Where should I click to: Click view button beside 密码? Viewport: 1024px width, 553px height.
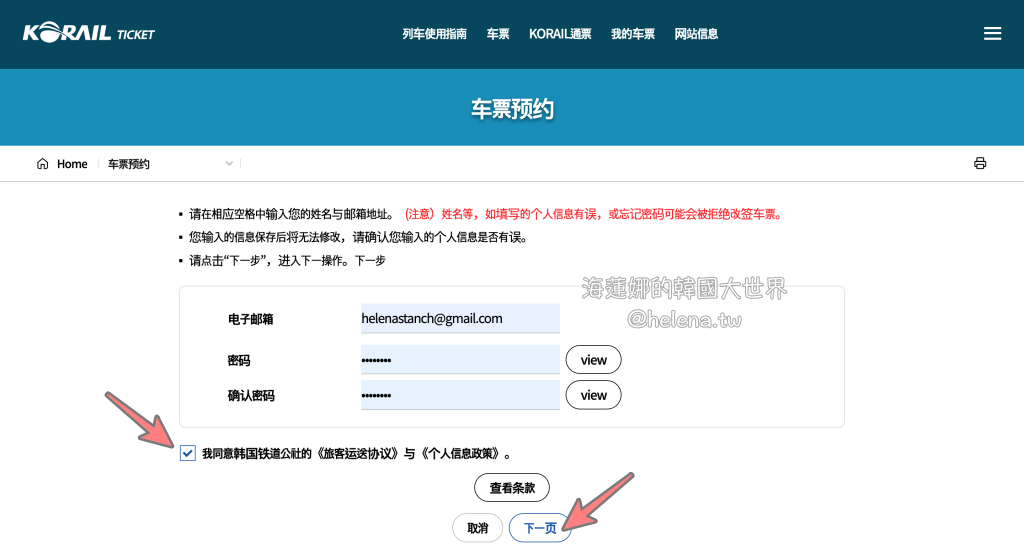pos(593,360)
